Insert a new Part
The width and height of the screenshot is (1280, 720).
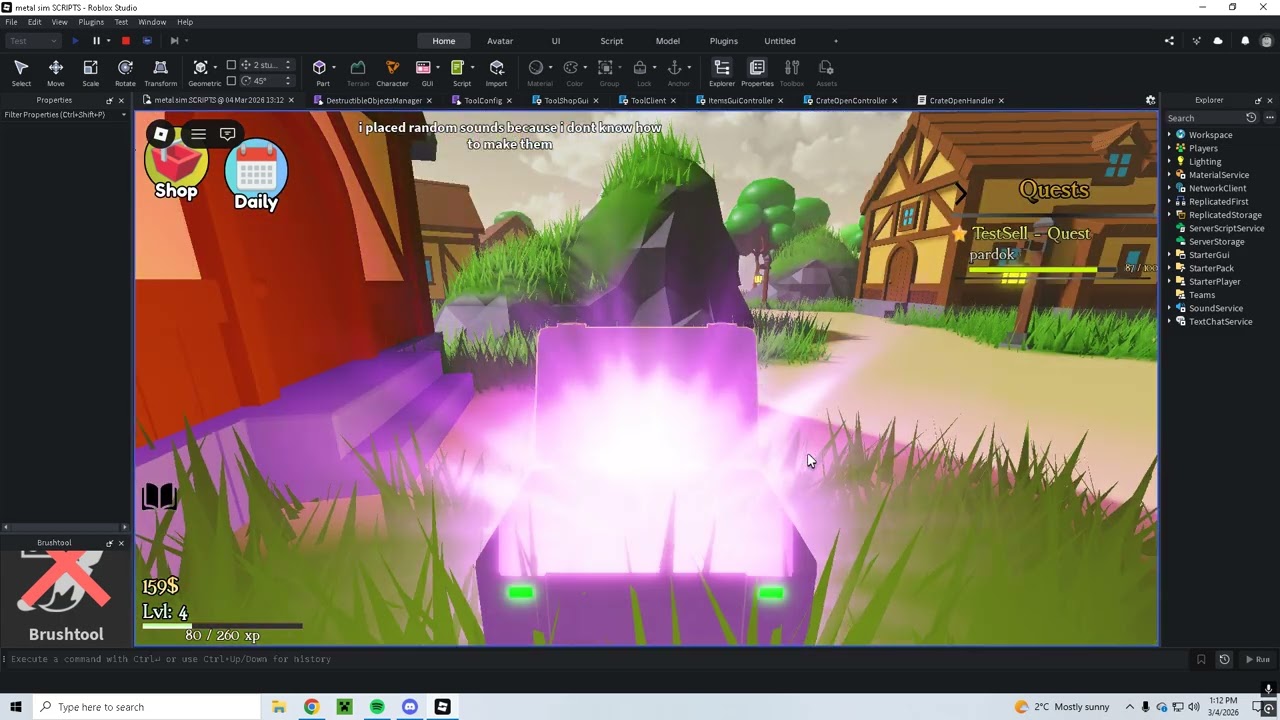(x=320, y=72)
